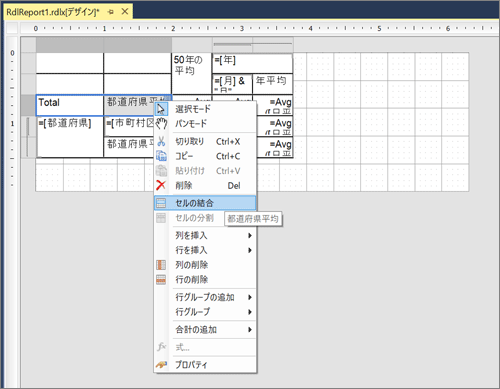The height and width of the screenshot is (389, 500).
Task: Select the =[年] header cell
Action: 252,63
